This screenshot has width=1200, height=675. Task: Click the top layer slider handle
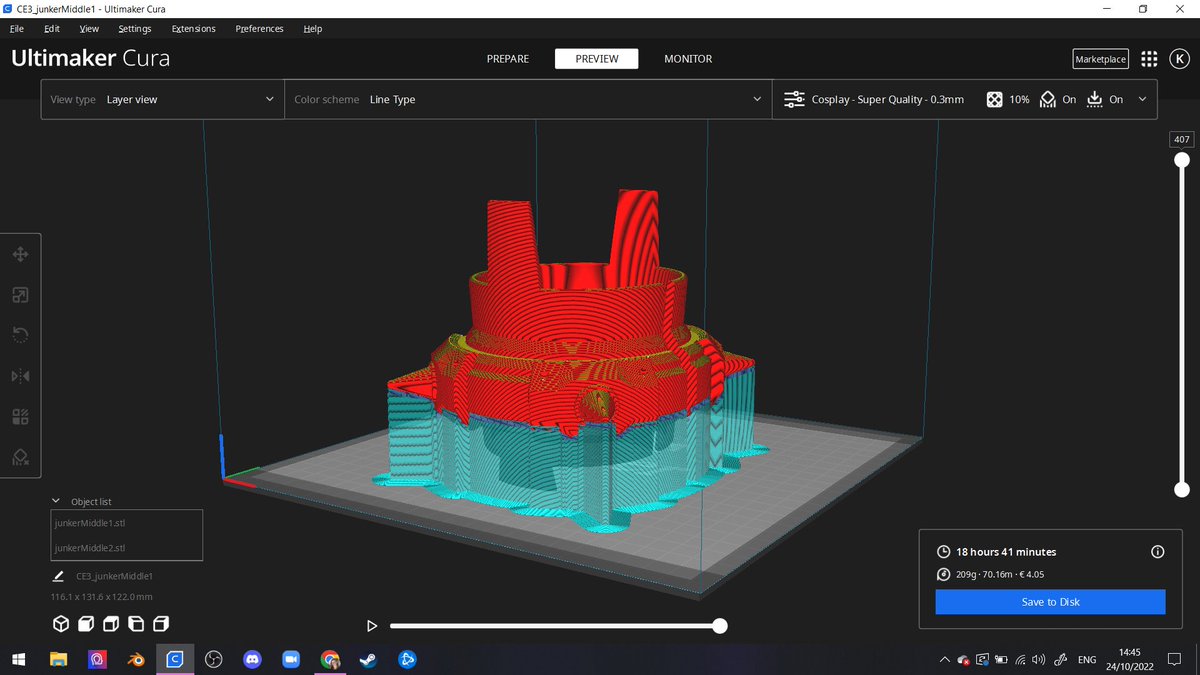(1182, 160)
